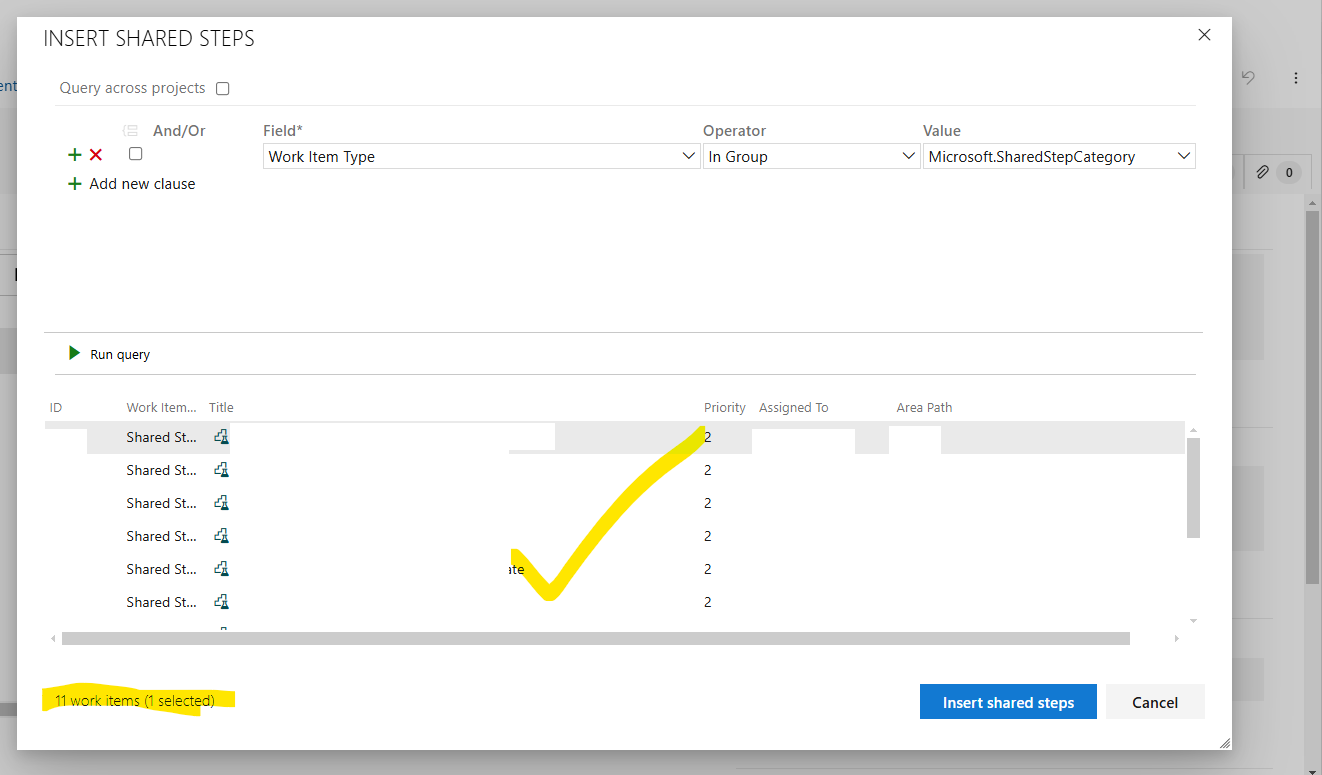1322x775 pixels.
Task: Open the Value dropdown showing Microsoft.SharedStepCategory
Action: point(1059,156)
